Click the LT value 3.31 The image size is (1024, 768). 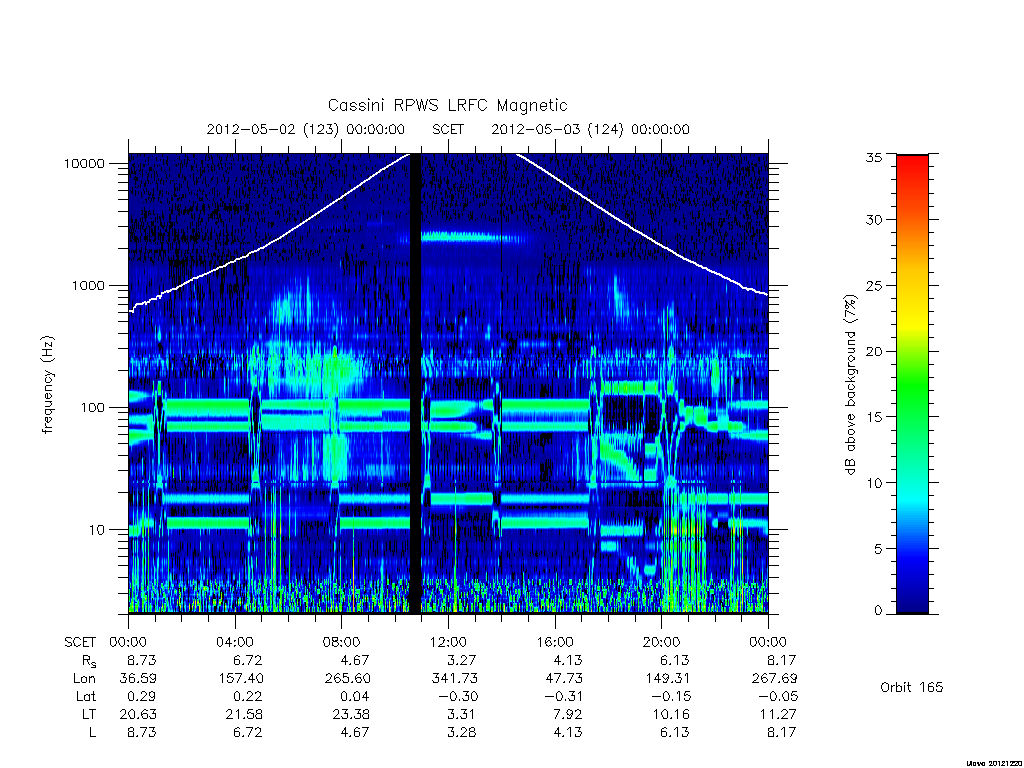(x=462, y=715)
